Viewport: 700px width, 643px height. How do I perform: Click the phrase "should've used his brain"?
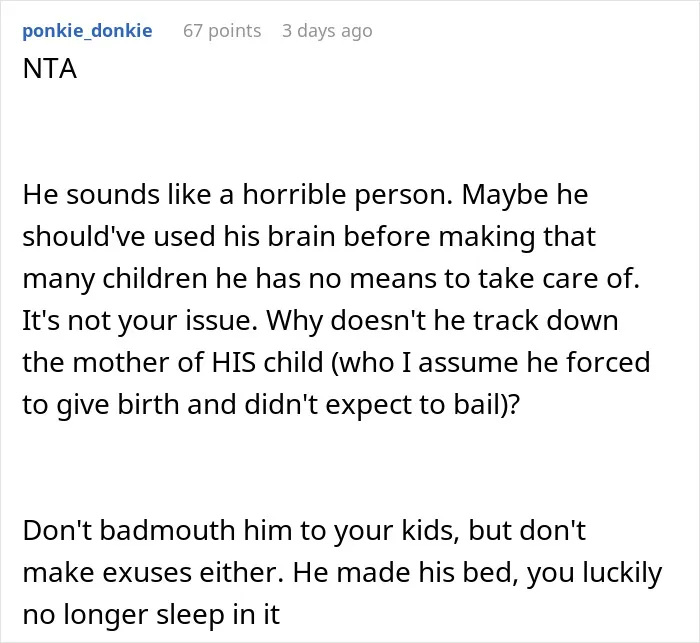point(179,236)
